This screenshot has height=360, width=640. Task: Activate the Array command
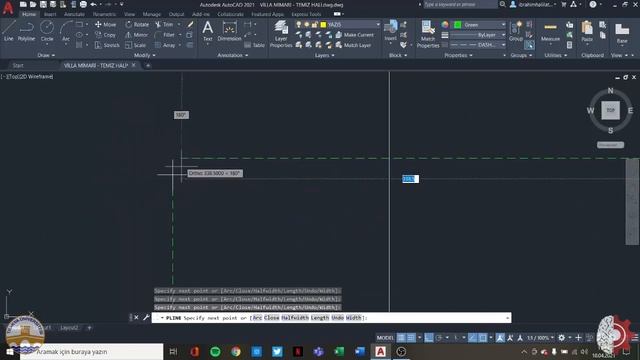tap(165, 45)
